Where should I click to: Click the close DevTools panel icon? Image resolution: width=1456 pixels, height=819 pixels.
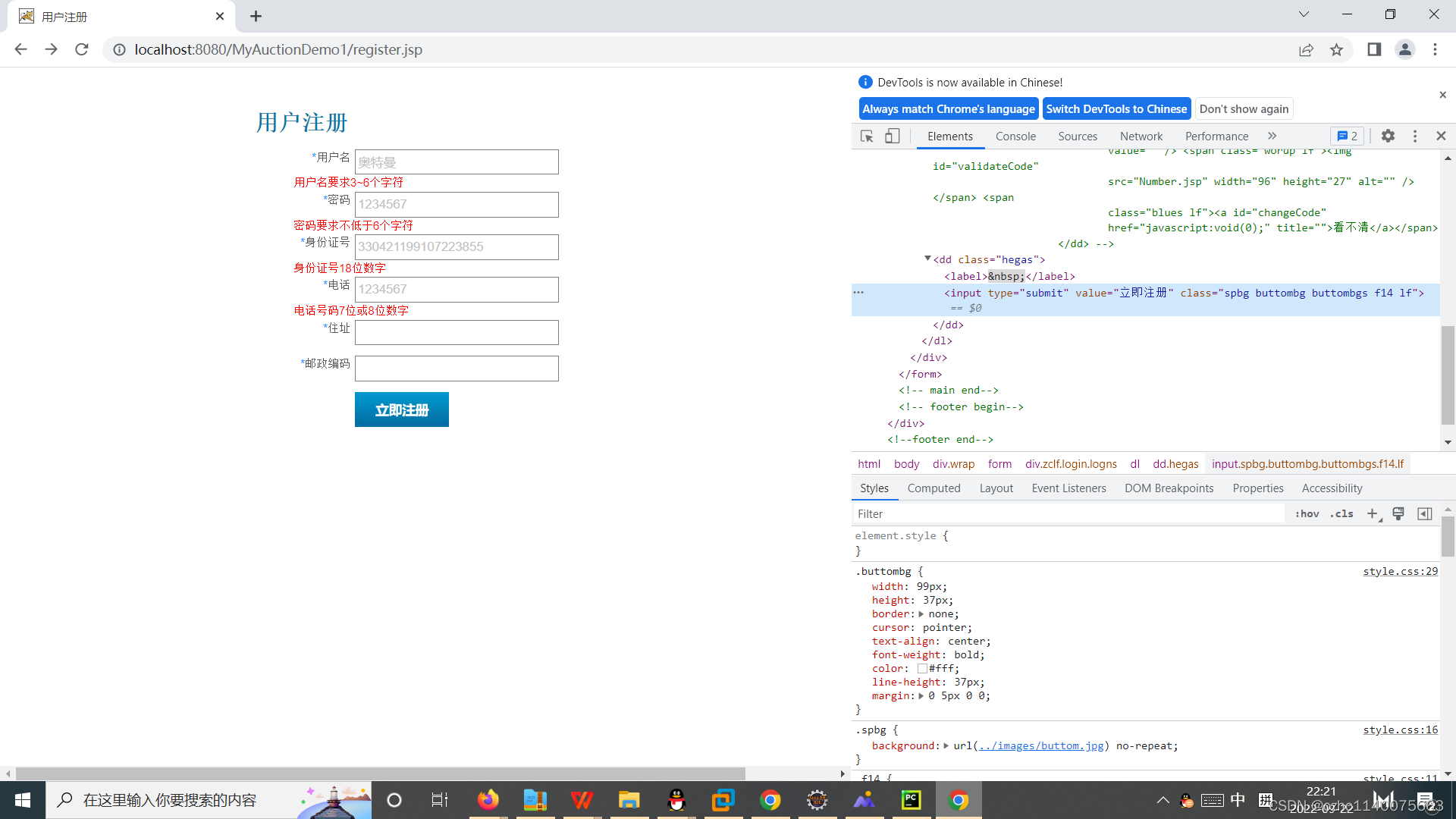(1441, 135)
